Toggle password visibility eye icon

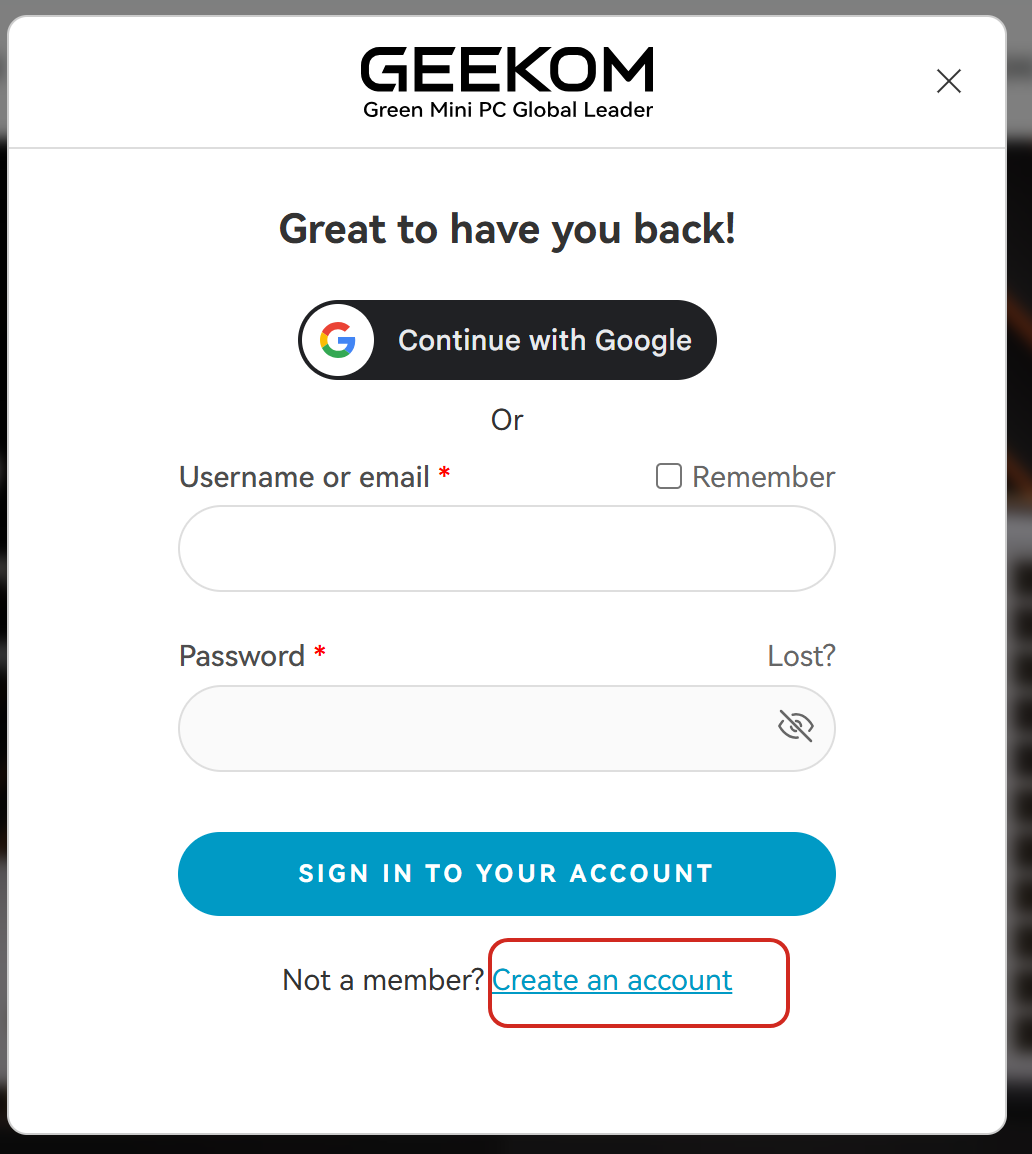(796, 726)
